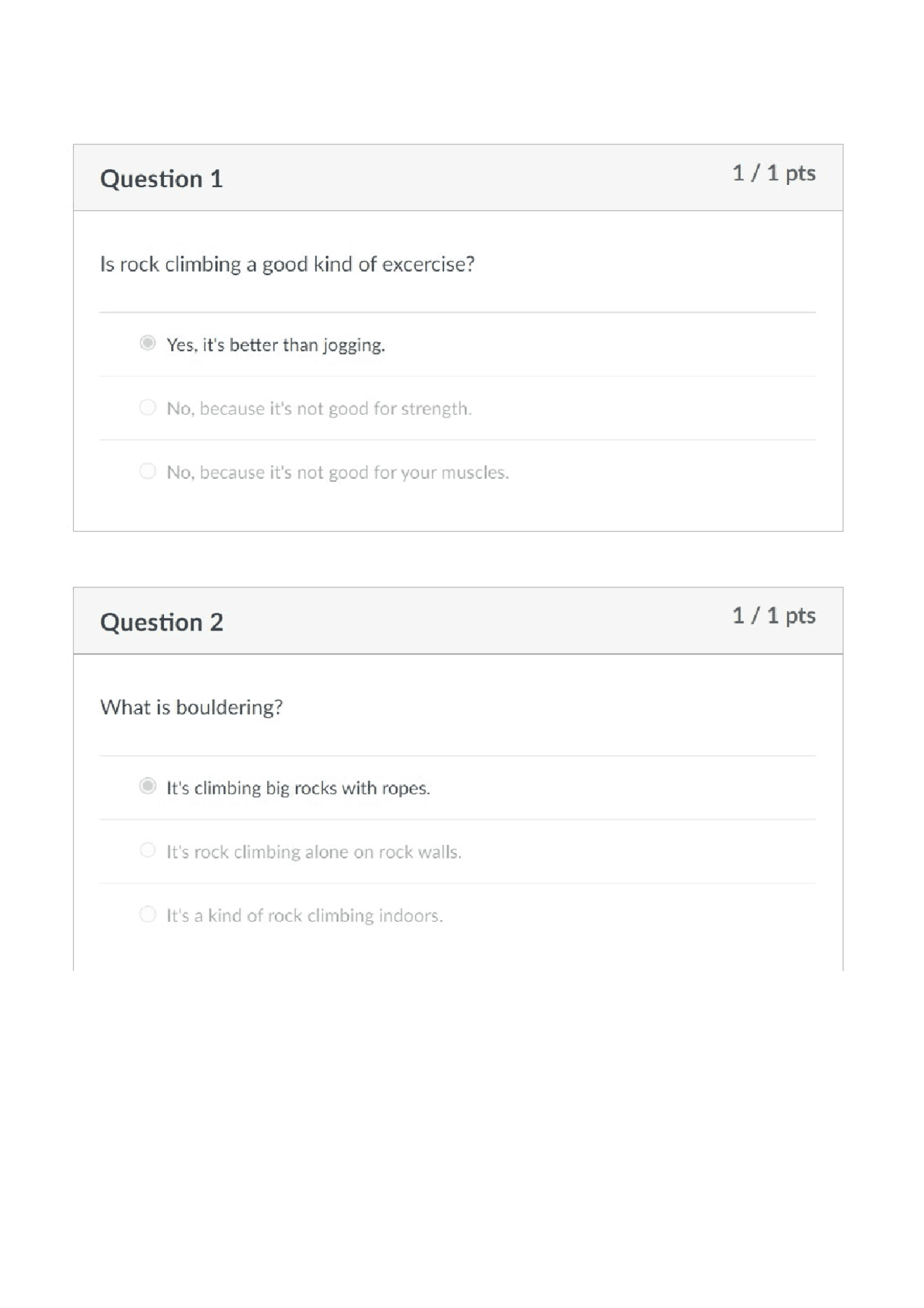Select "It's climbing big rocks with ropes"
The width and height of the screenshot is (924, 1308).
297,788
